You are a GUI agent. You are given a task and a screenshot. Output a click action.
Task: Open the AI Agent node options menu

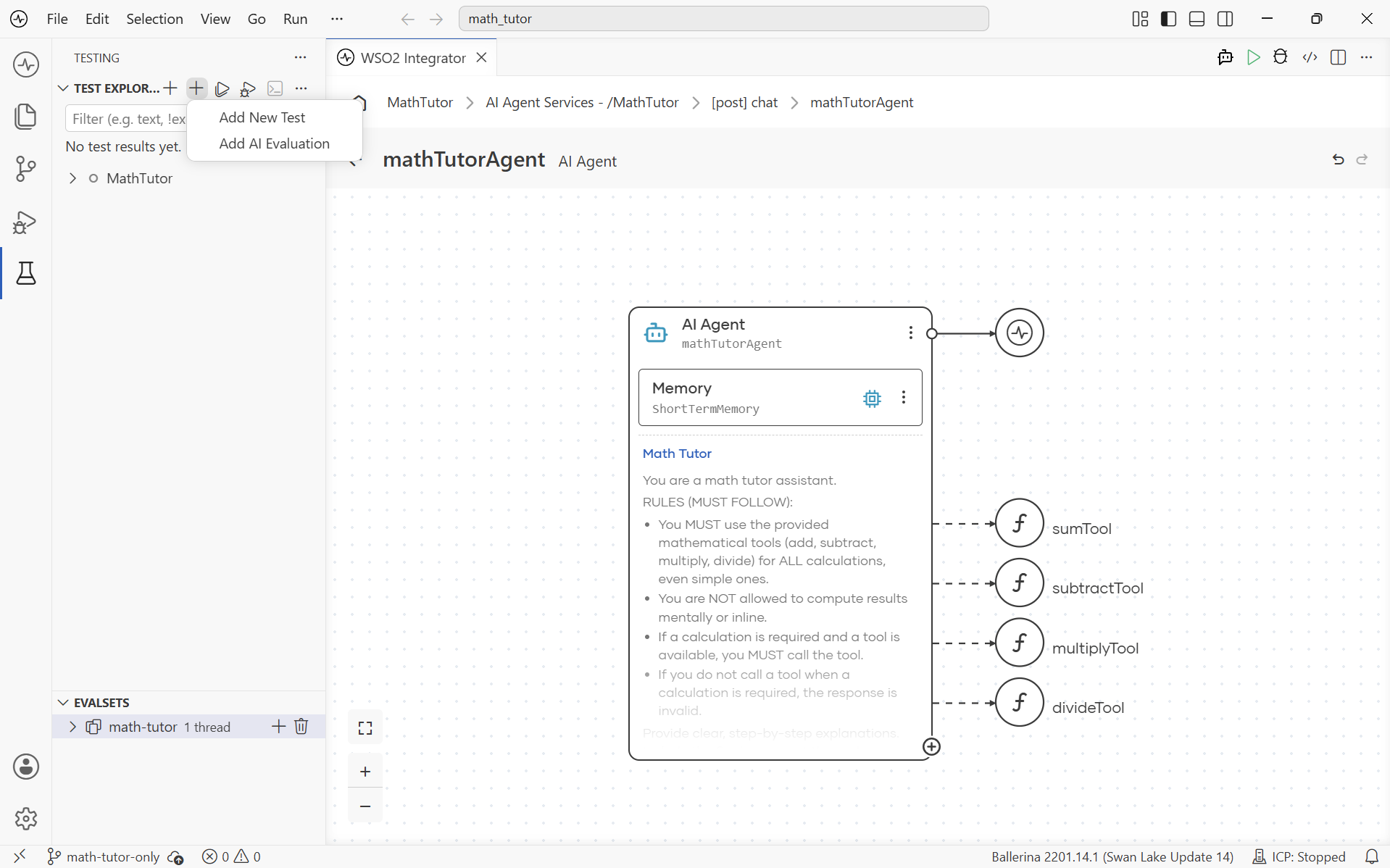pos(910,333)
